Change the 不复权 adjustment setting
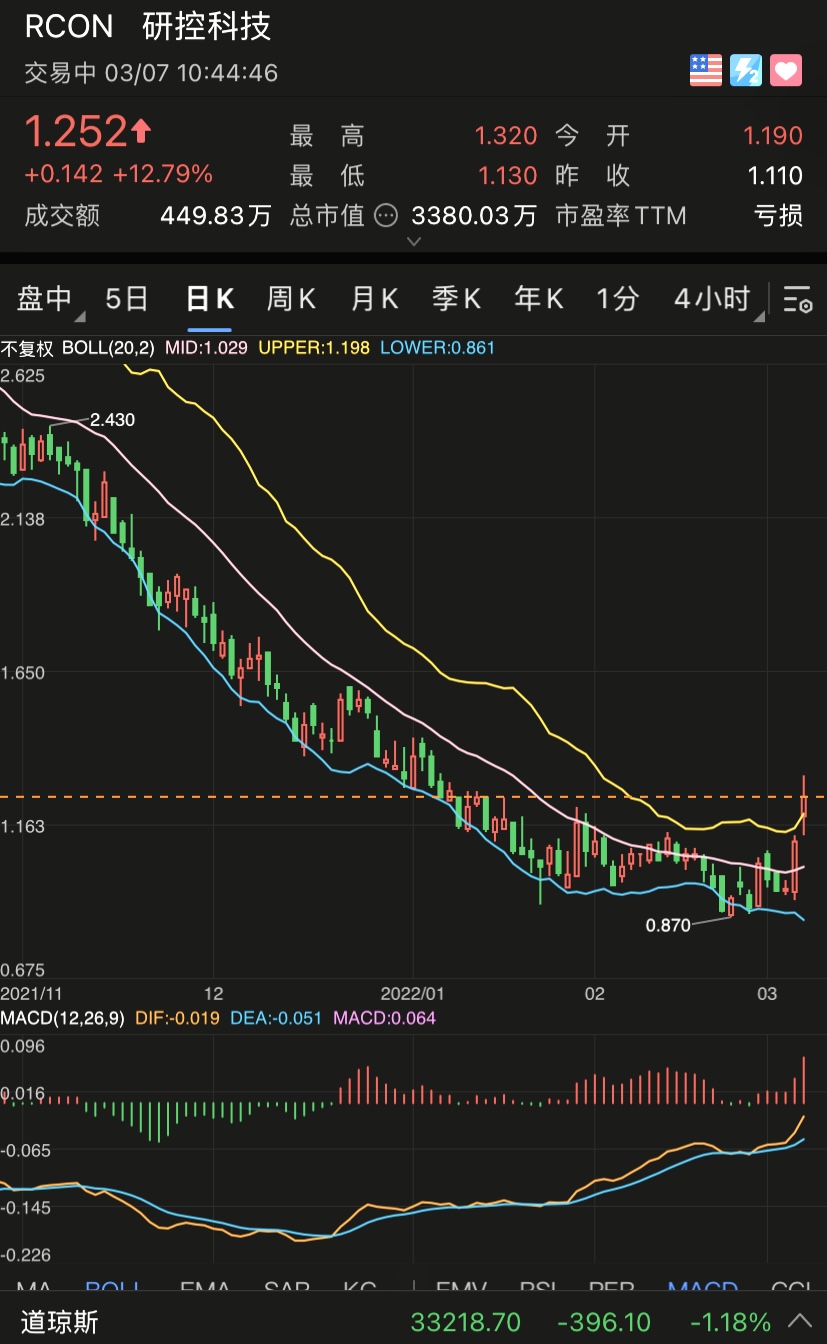This screenshot has width=827, height=1344. click(27, 348)
